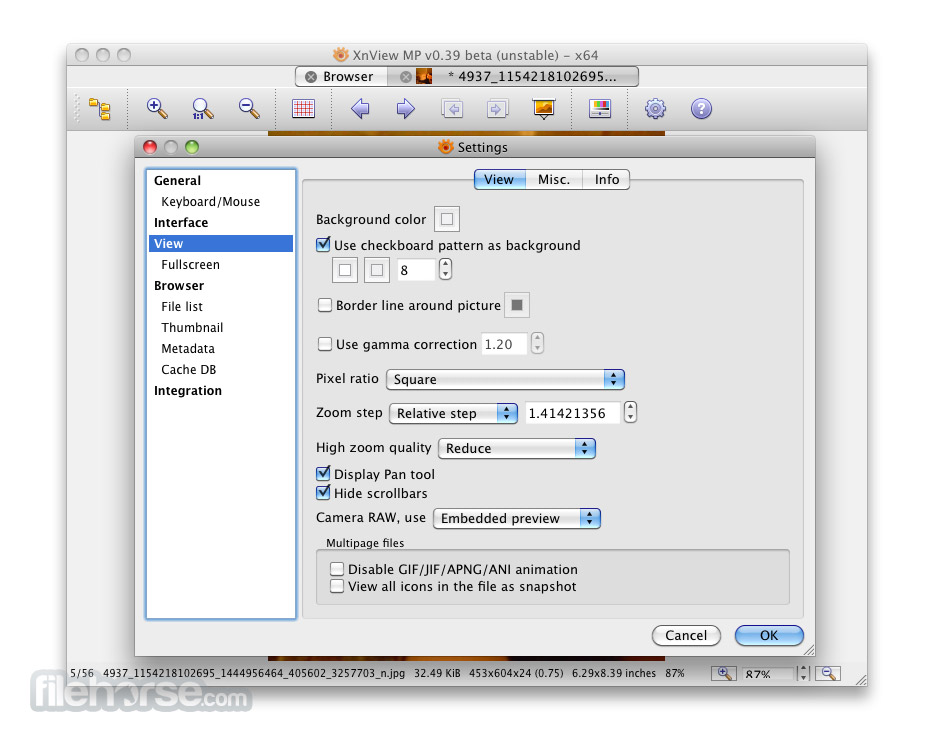Click status bar zoom out icon

828,673
